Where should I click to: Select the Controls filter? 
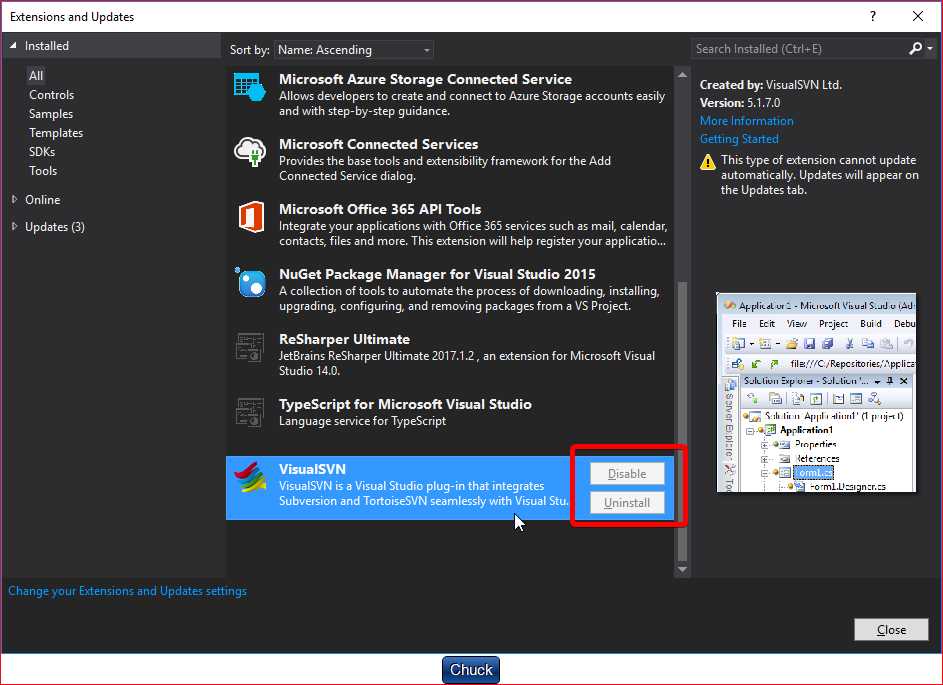[51, 94]
